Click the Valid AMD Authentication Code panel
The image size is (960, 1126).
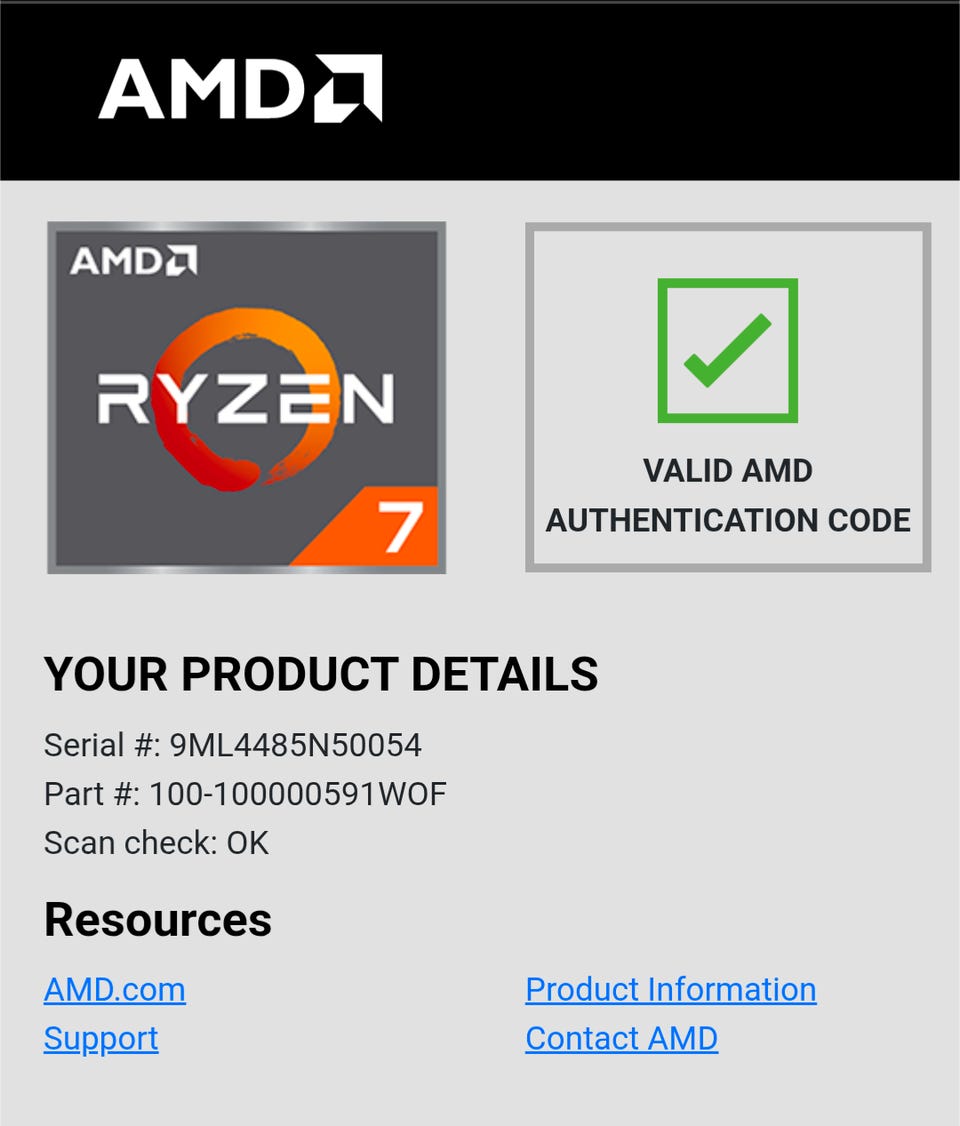[x=728, y=397]
